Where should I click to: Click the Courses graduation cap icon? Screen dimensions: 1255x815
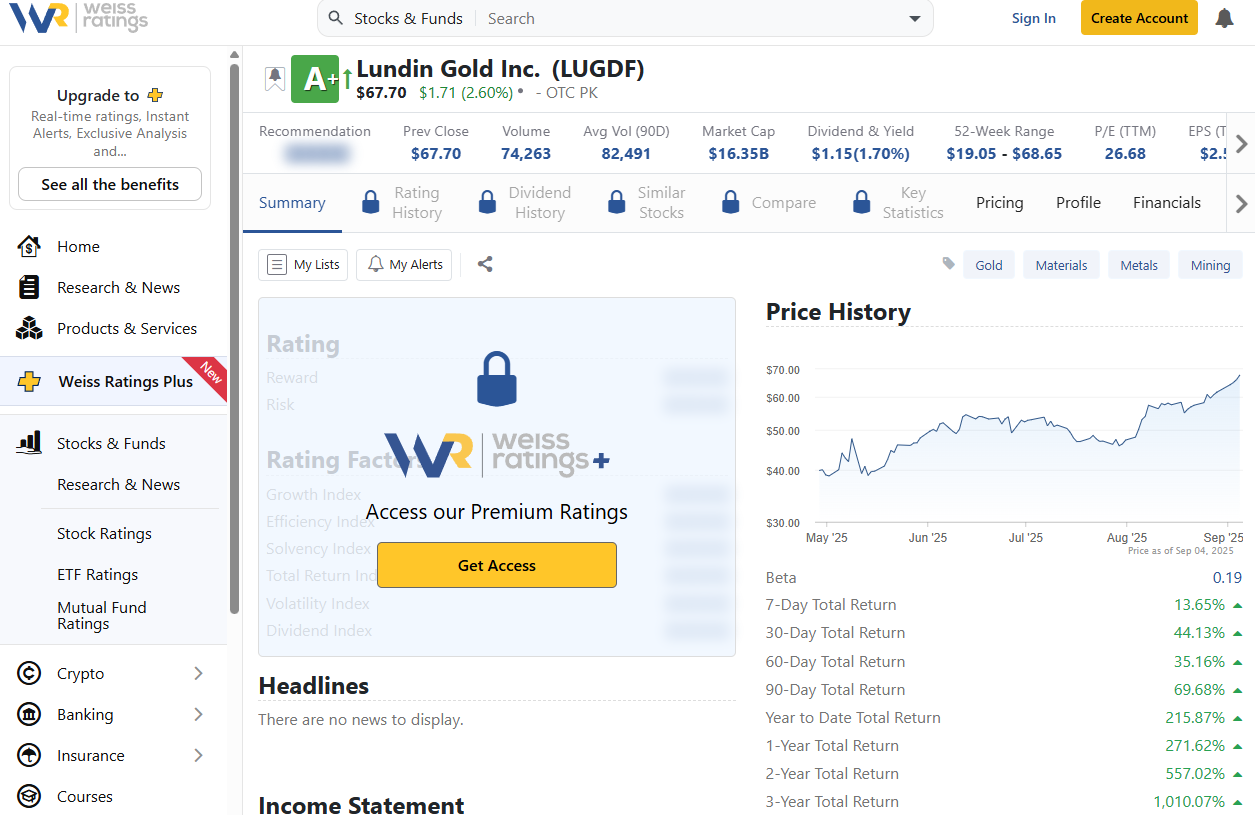(x=29, y=796)
